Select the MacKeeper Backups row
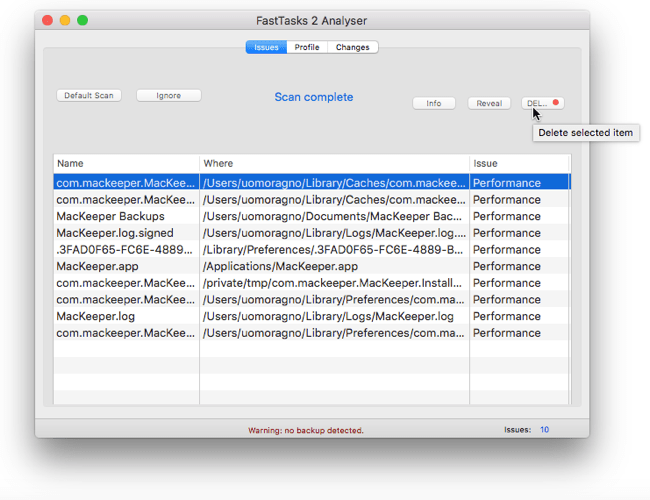The image size is (650, 500). click(x=312, y=216)
